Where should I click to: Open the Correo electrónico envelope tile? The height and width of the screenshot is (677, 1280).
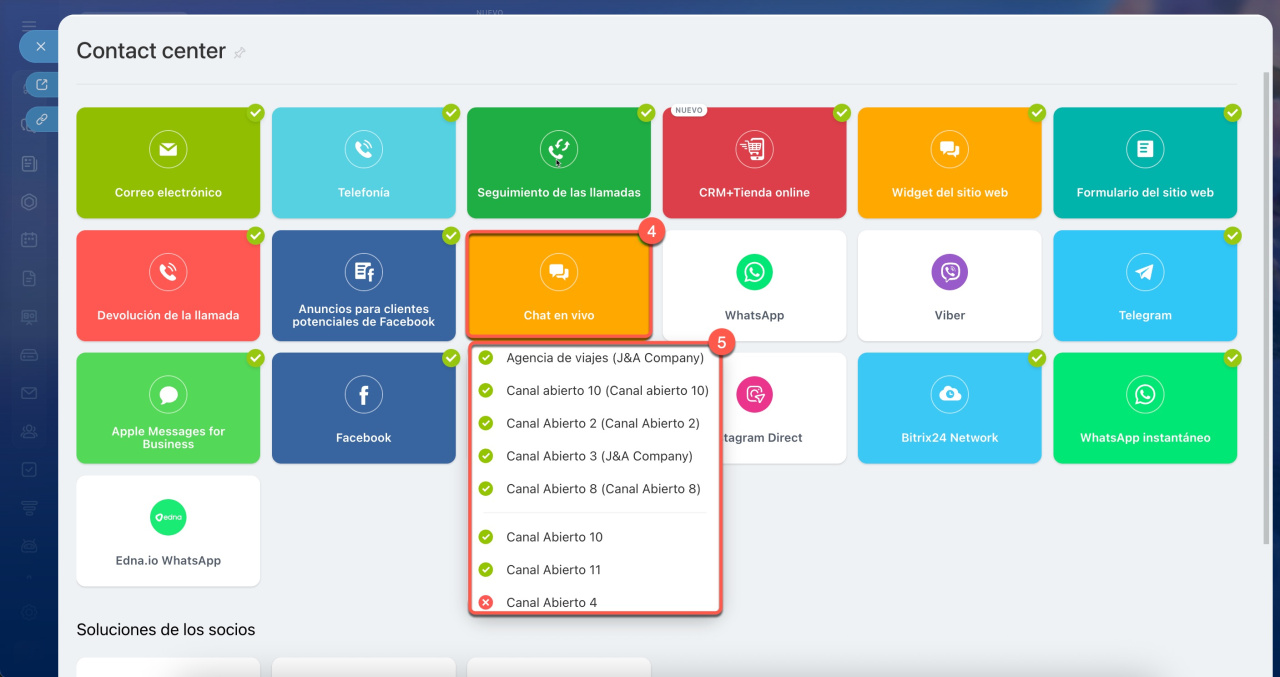[168, 162]
